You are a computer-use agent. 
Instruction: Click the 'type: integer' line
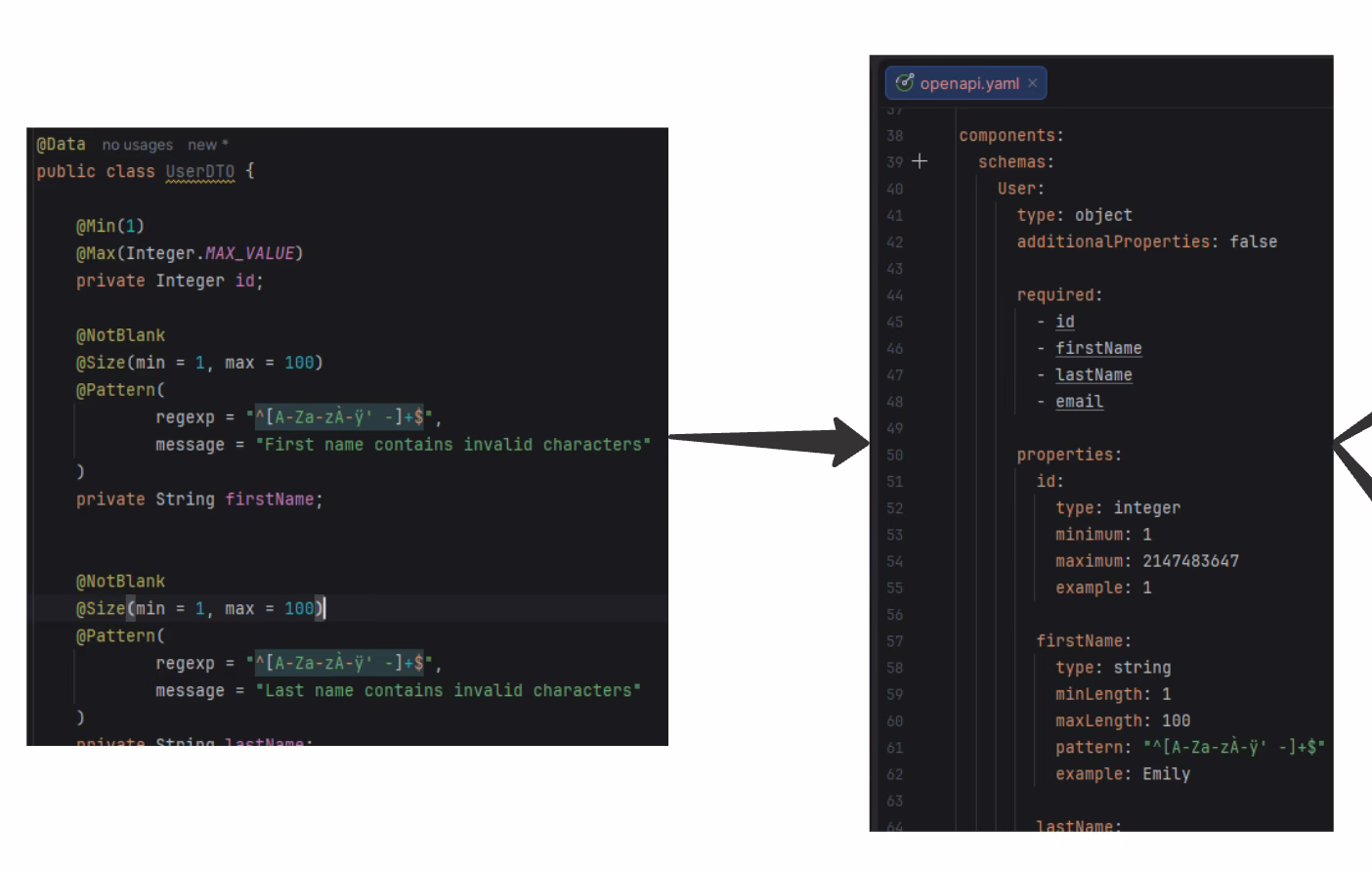(1118, 508)
